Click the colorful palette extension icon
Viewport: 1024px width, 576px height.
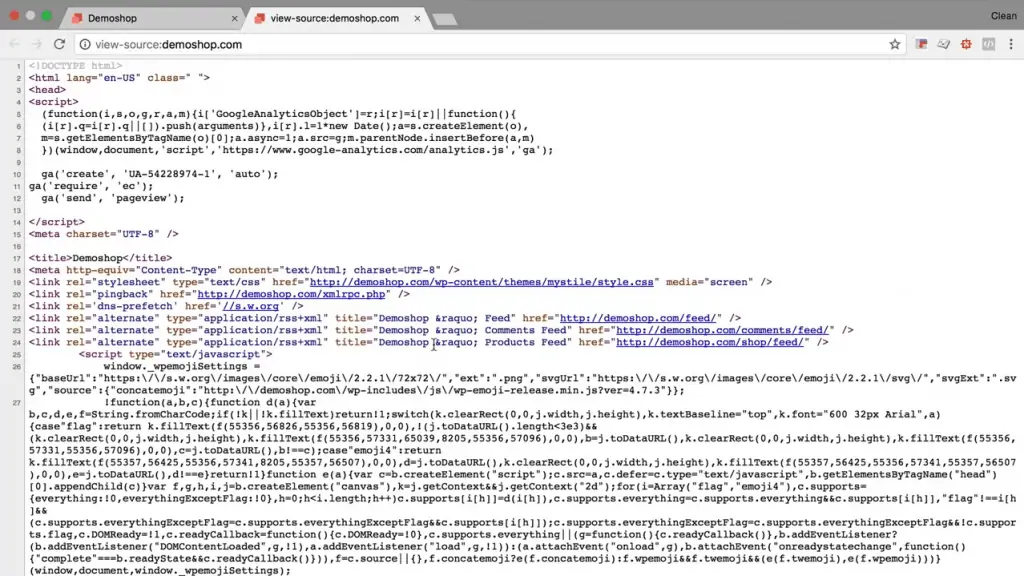click(921, 44)
